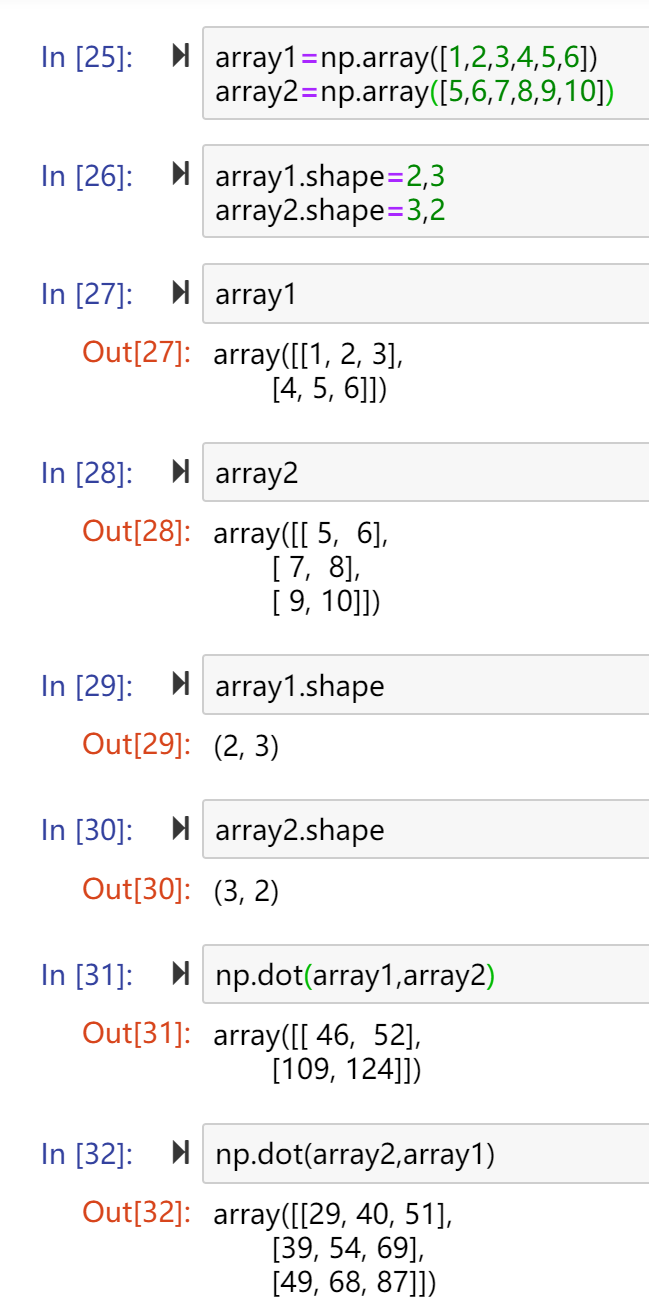
Task: Focus the code cell containing array1
Action: point(426,294)
